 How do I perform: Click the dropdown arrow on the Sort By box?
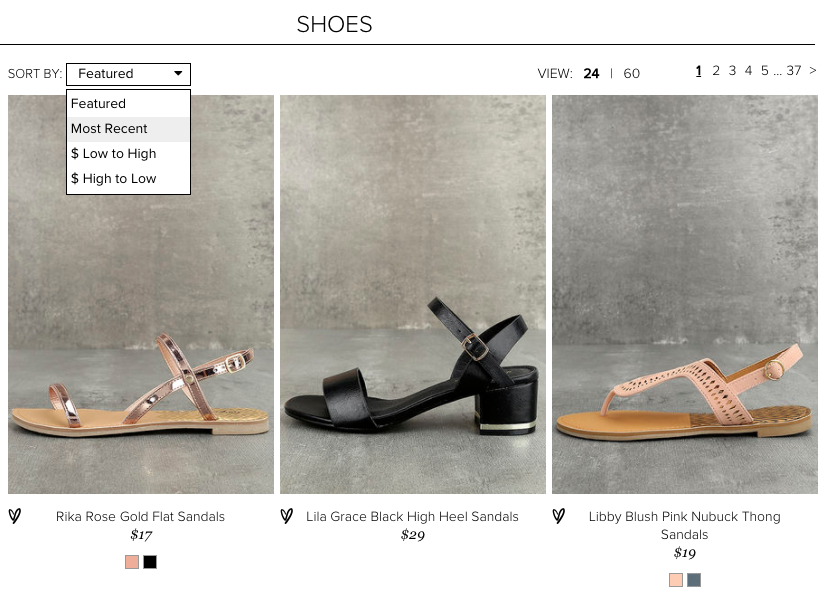[x=180, y=73]
